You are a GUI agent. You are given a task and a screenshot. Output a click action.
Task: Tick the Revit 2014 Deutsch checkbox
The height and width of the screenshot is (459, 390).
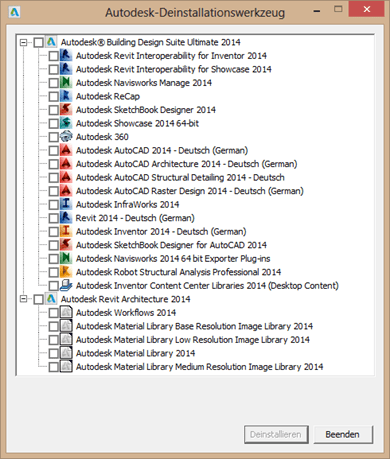click(54, 218)
